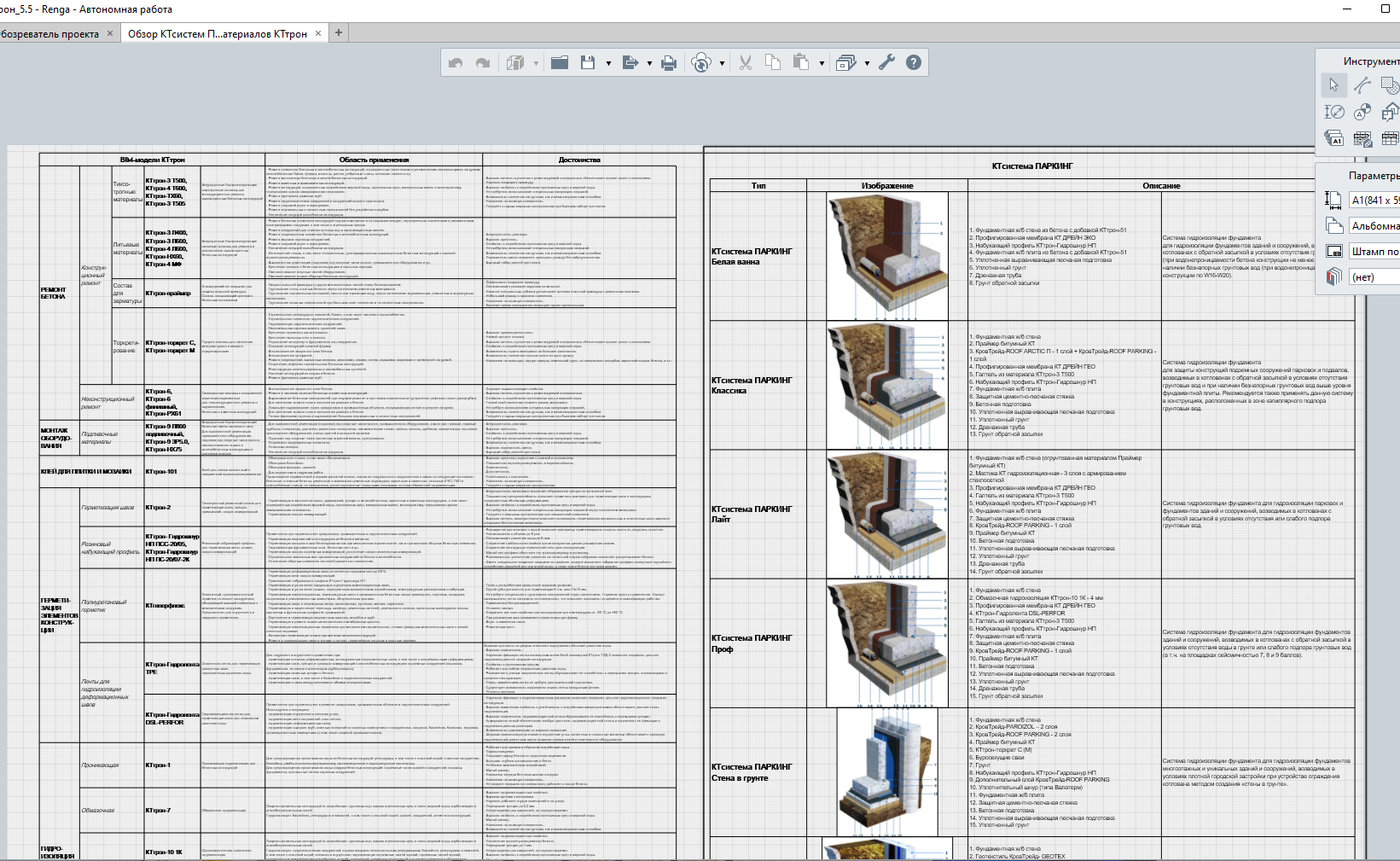The width and height of the screenshot is (1400, 861).
Task: Expand the Save options dropdown arrow
Action: click(608, 63)
